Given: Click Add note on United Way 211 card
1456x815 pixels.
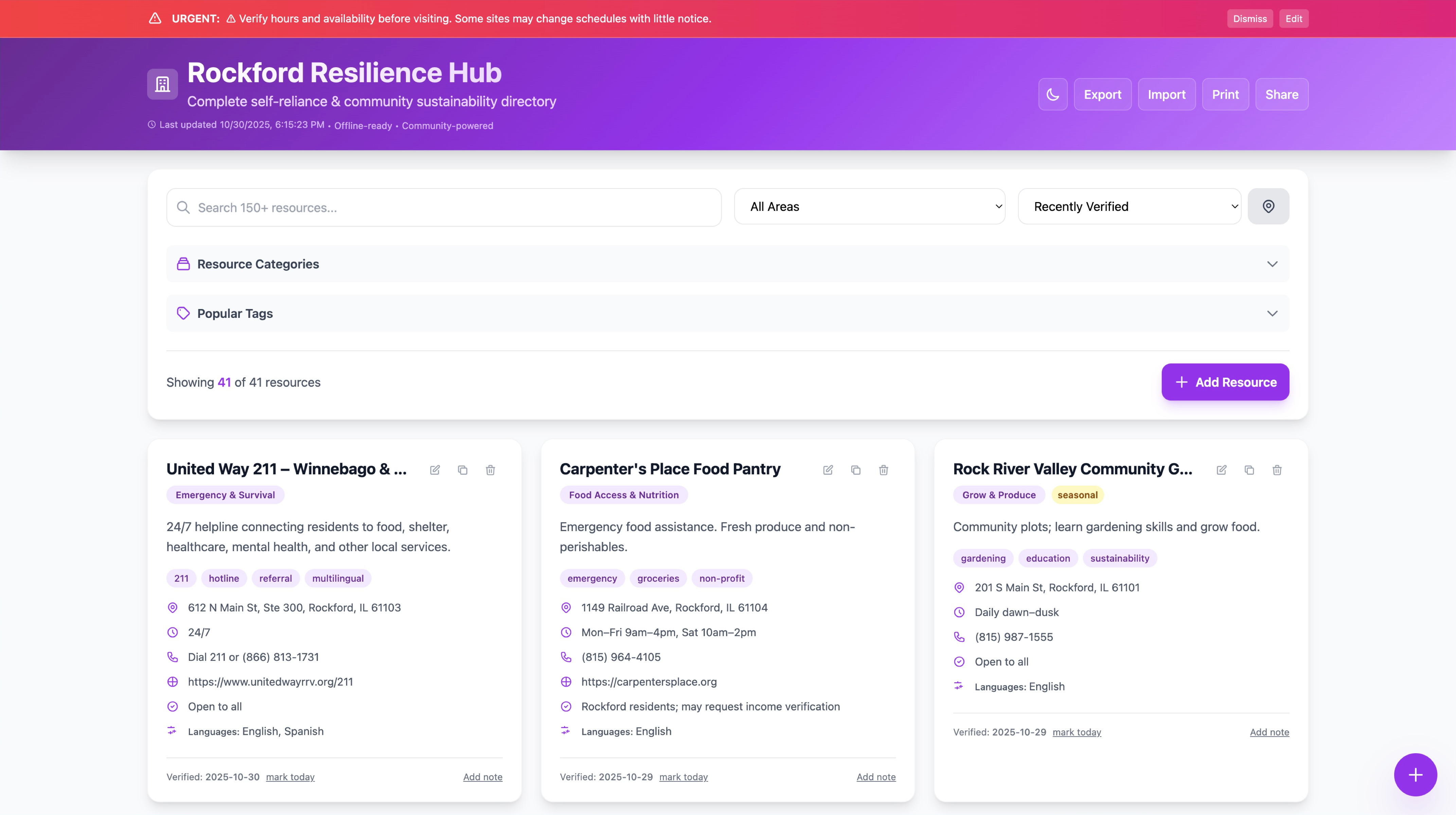Looking at the screenshot, I should coord(483,777).
